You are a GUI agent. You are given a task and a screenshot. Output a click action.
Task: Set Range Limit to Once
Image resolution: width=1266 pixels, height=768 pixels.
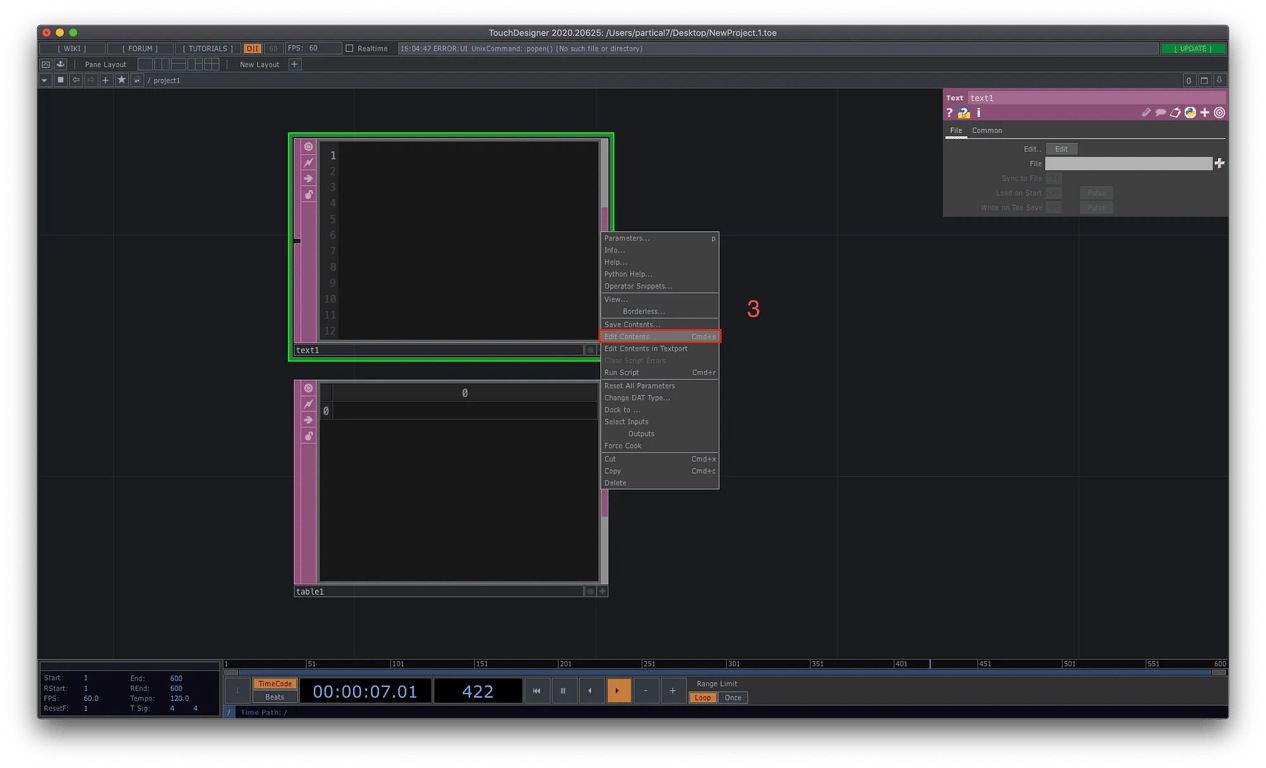(x=733, y=697)
